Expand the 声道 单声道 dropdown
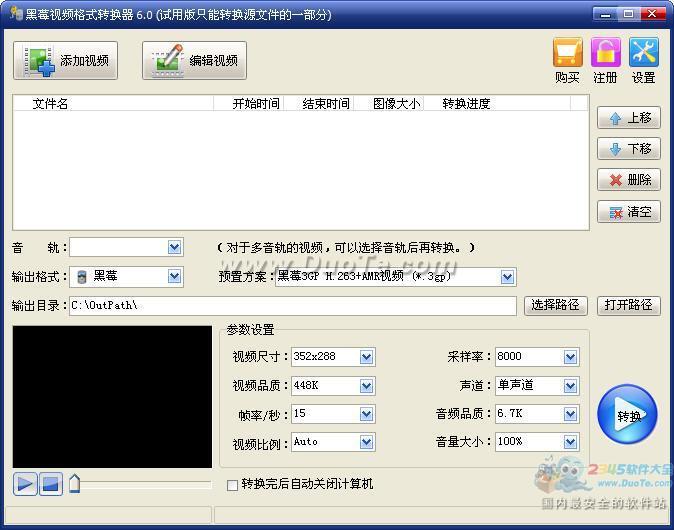Viewport: 674px width, 530px height. 570,386
